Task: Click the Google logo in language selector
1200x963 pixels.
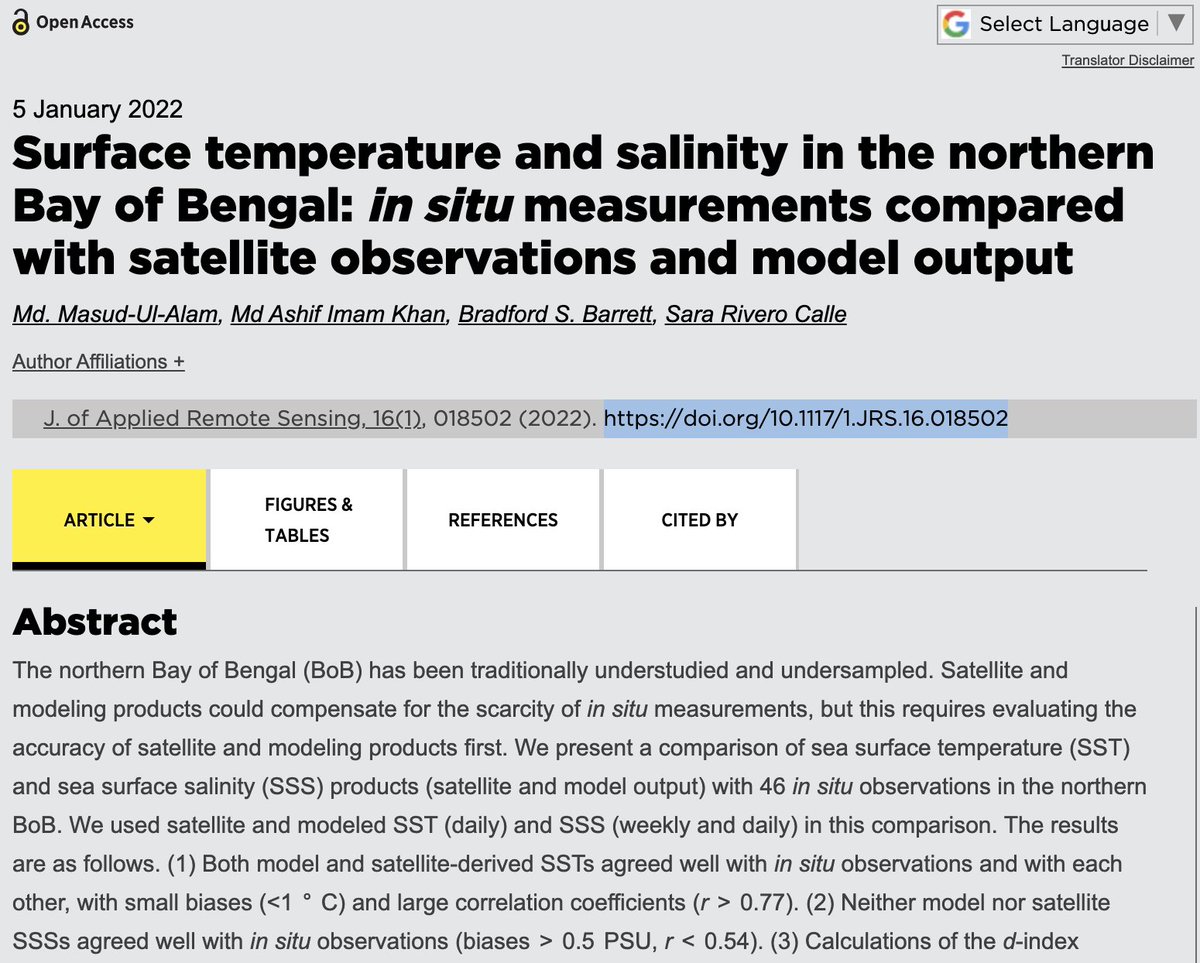Action: pos(957,24)
